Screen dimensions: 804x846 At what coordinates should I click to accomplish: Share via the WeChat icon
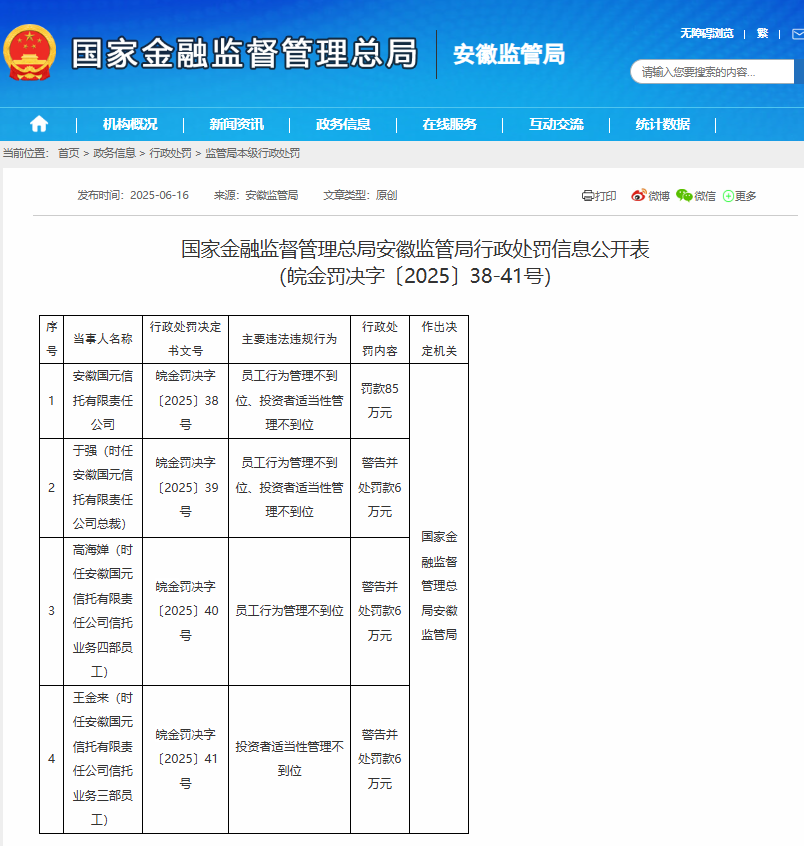[684, 196]
